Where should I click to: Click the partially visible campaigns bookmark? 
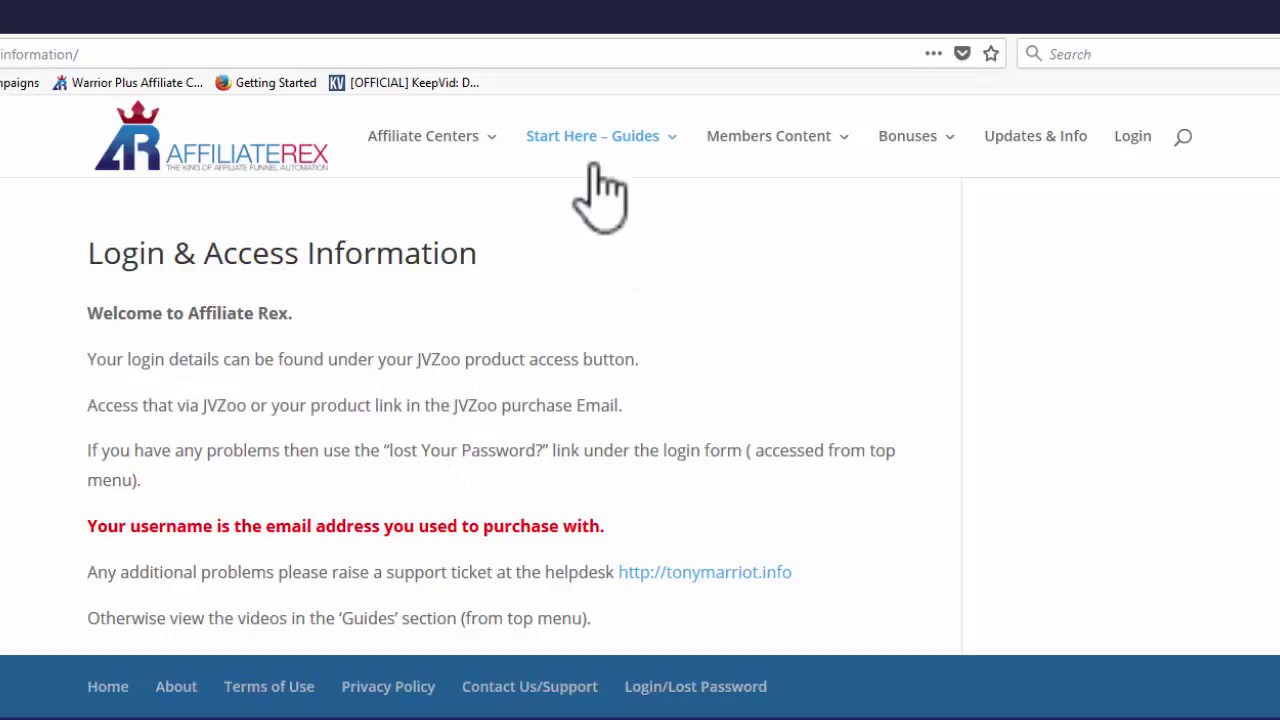tap(20, 83)
